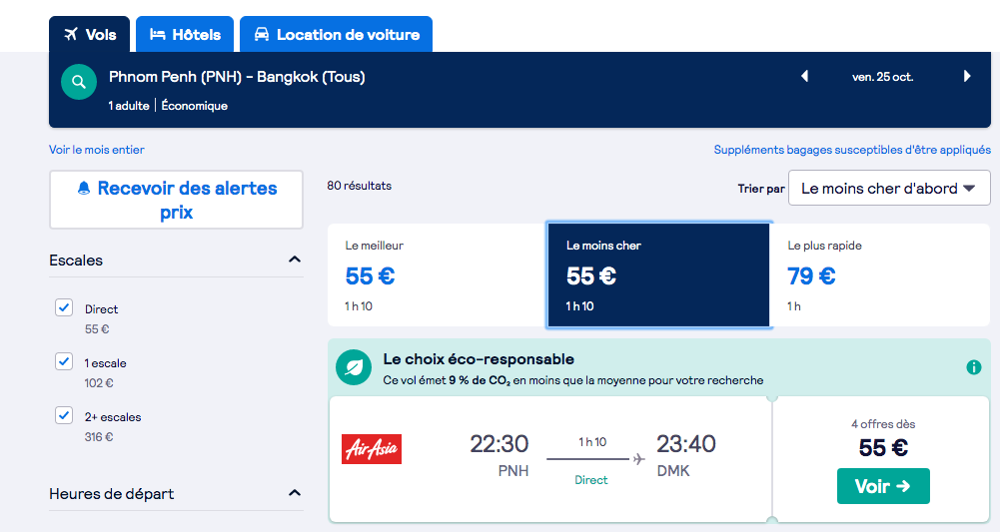Collapse the Heures de départ section

tap(295, 493)
